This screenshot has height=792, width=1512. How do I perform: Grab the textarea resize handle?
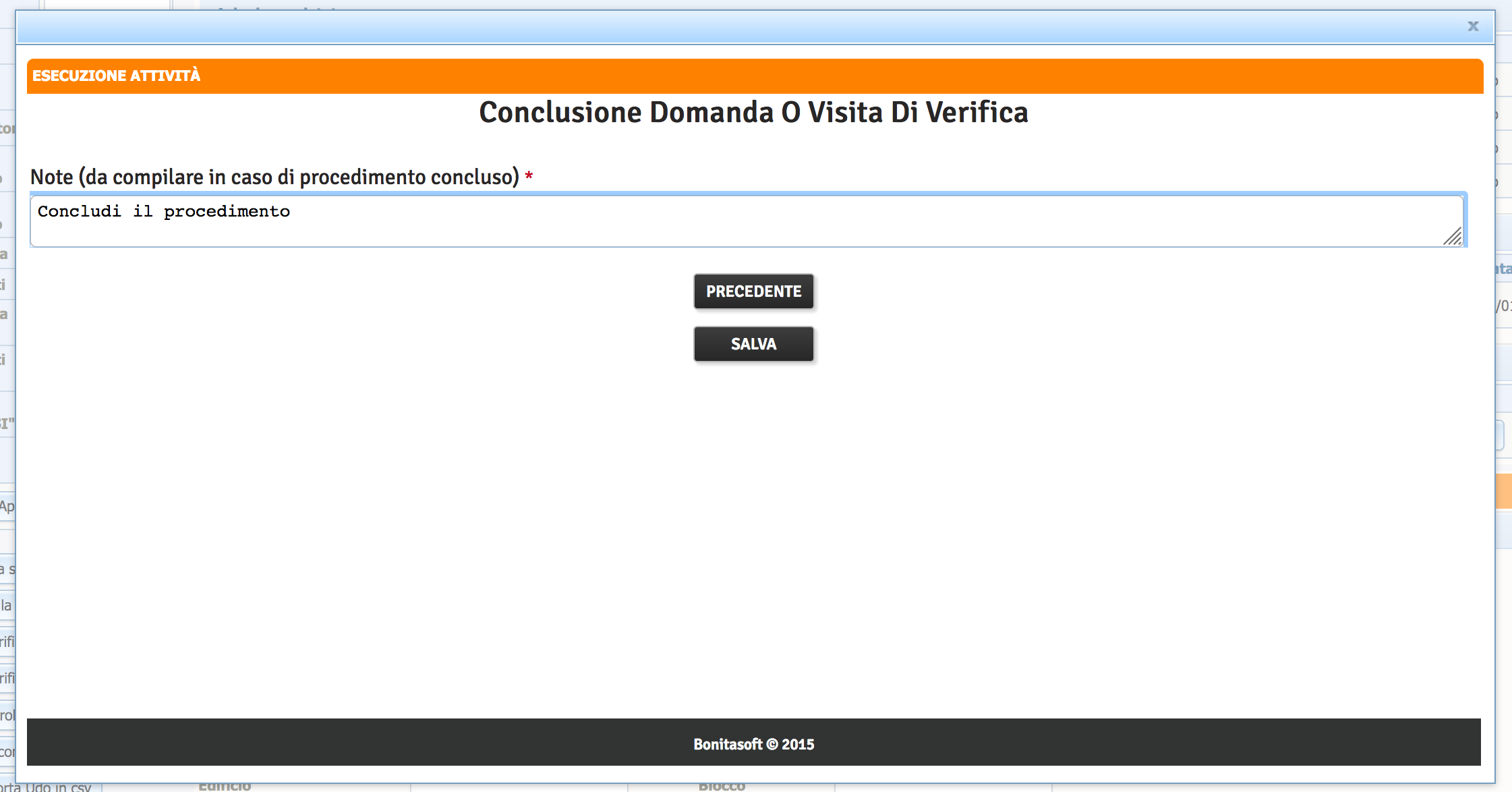pos(1453,236)
